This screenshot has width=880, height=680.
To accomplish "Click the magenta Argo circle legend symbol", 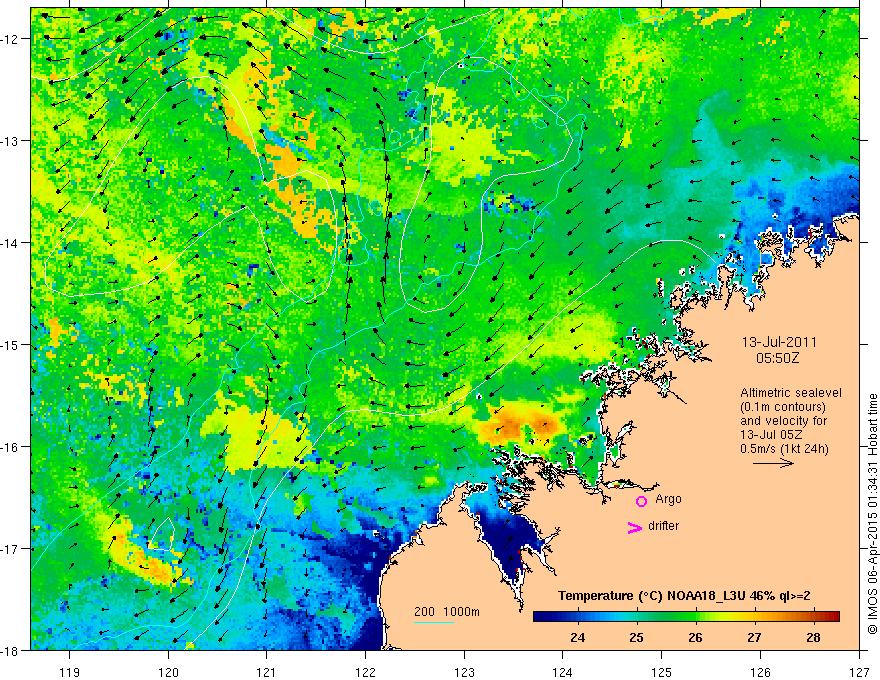I will coord(641,501).
